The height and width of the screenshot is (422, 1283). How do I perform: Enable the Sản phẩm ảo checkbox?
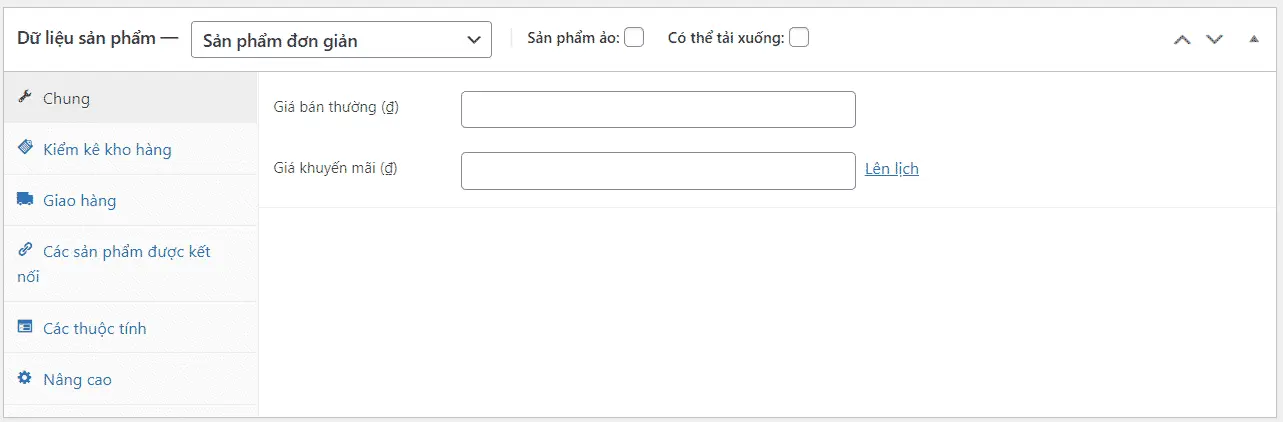coord(634,38)
